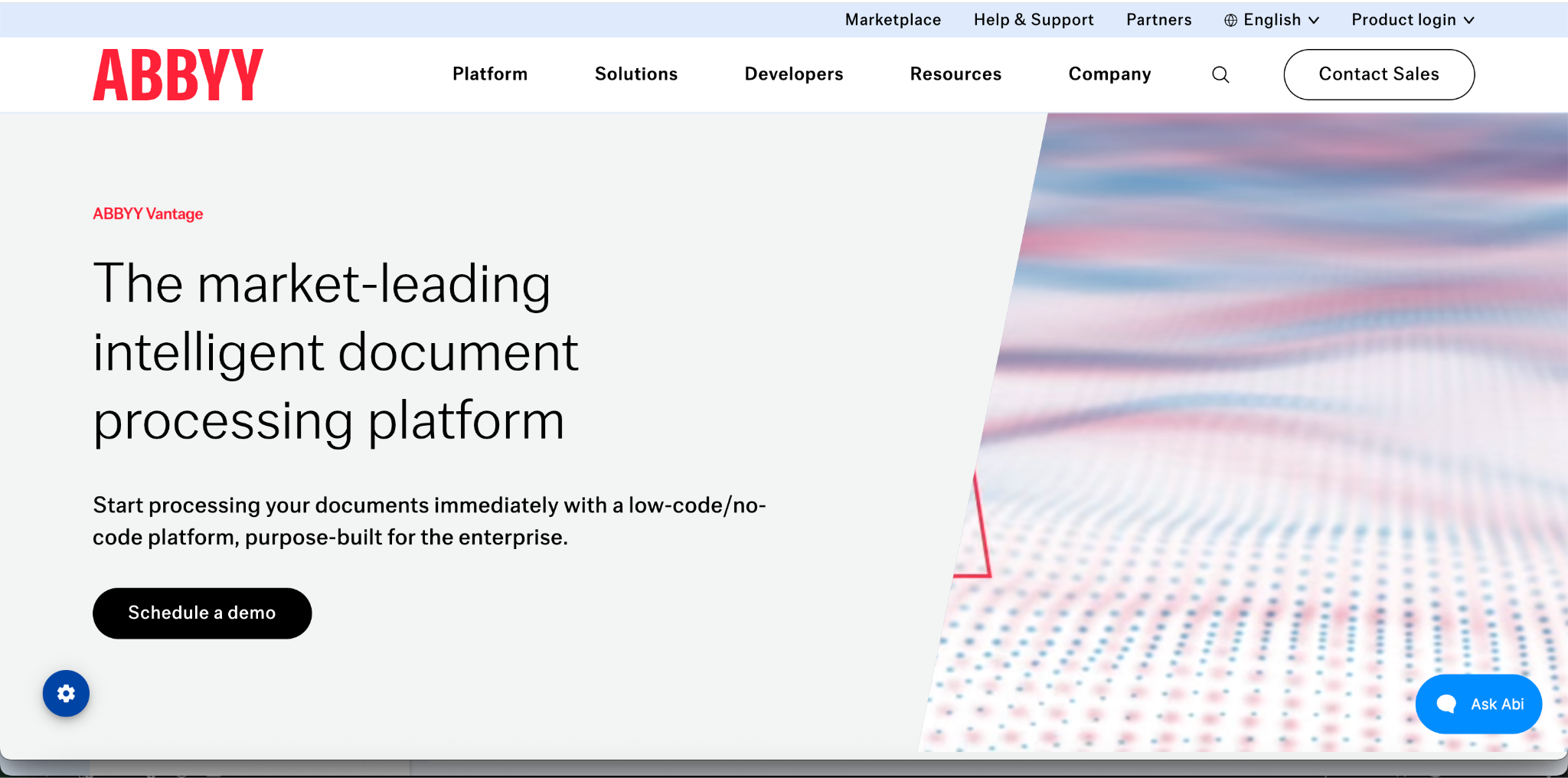Screen dimensions: 1568x778
Task: Click the globe icon beside English
Action: [x=1230, y=21]
